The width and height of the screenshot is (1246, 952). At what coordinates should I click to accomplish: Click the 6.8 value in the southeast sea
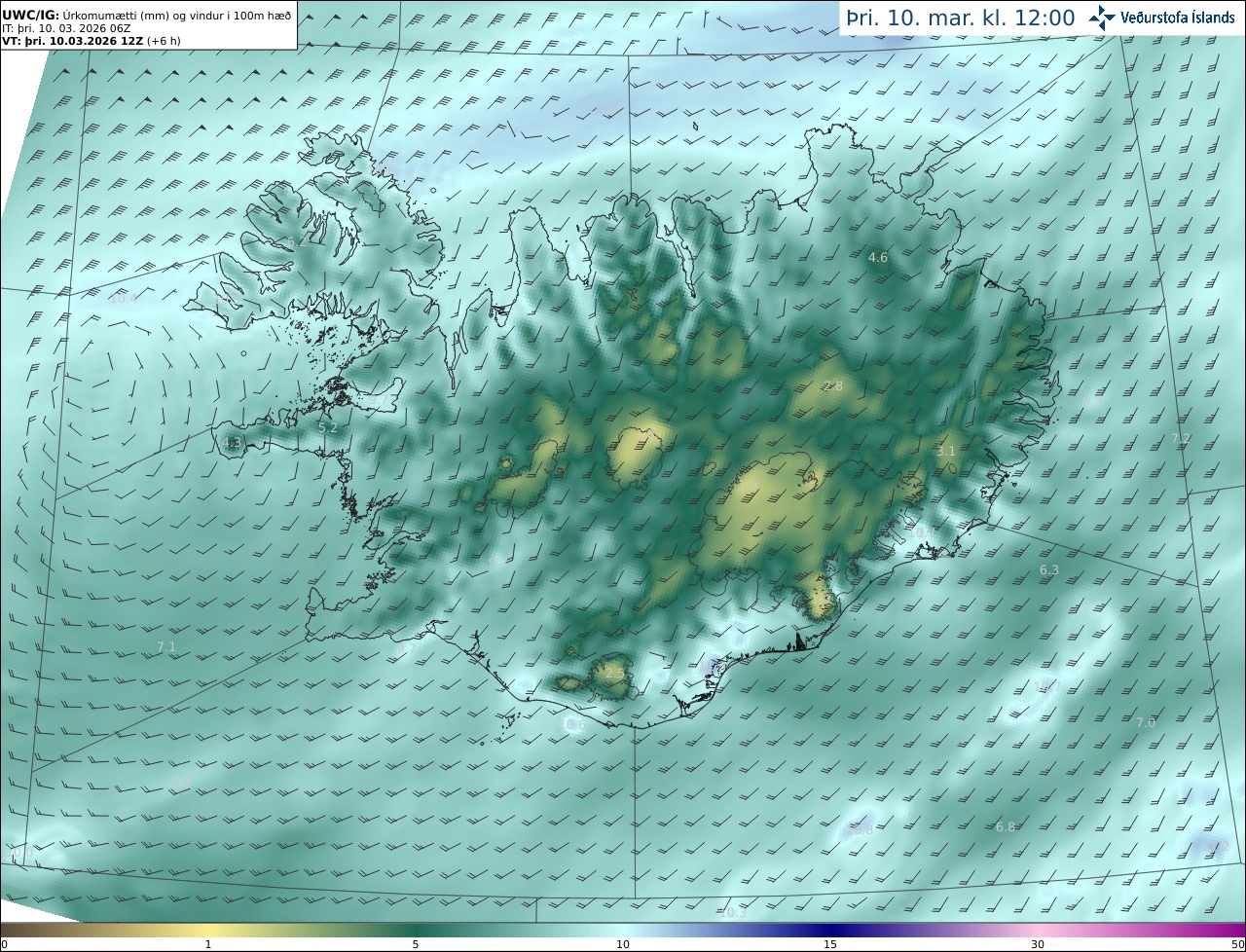point(1006,827)
